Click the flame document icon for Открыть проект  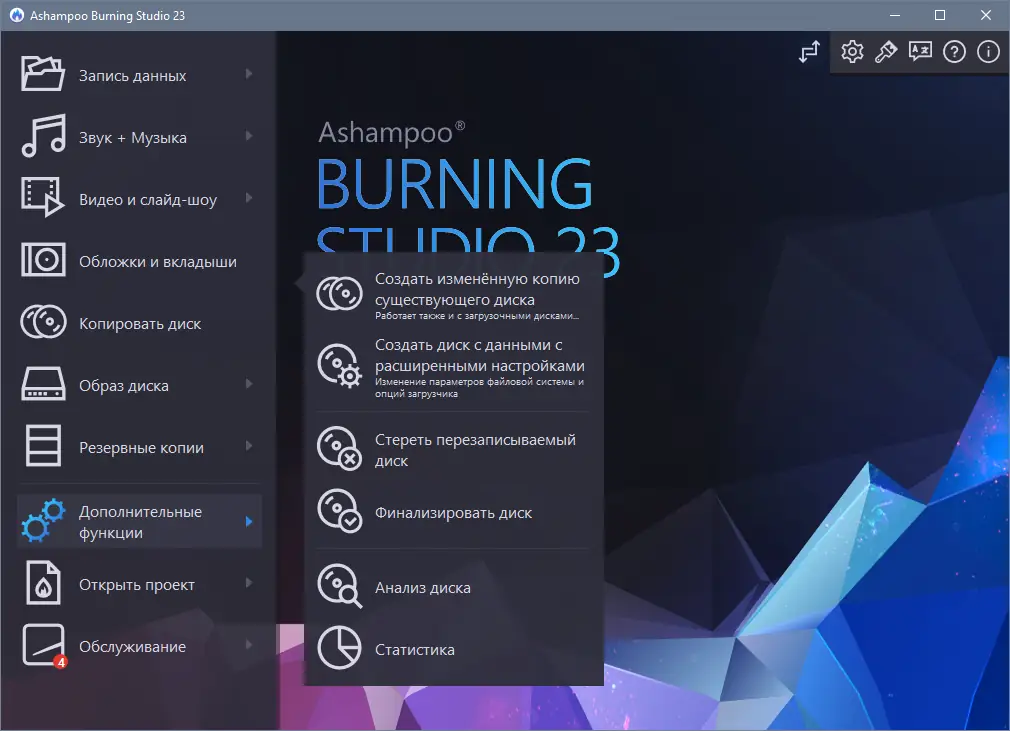point(43,583)
